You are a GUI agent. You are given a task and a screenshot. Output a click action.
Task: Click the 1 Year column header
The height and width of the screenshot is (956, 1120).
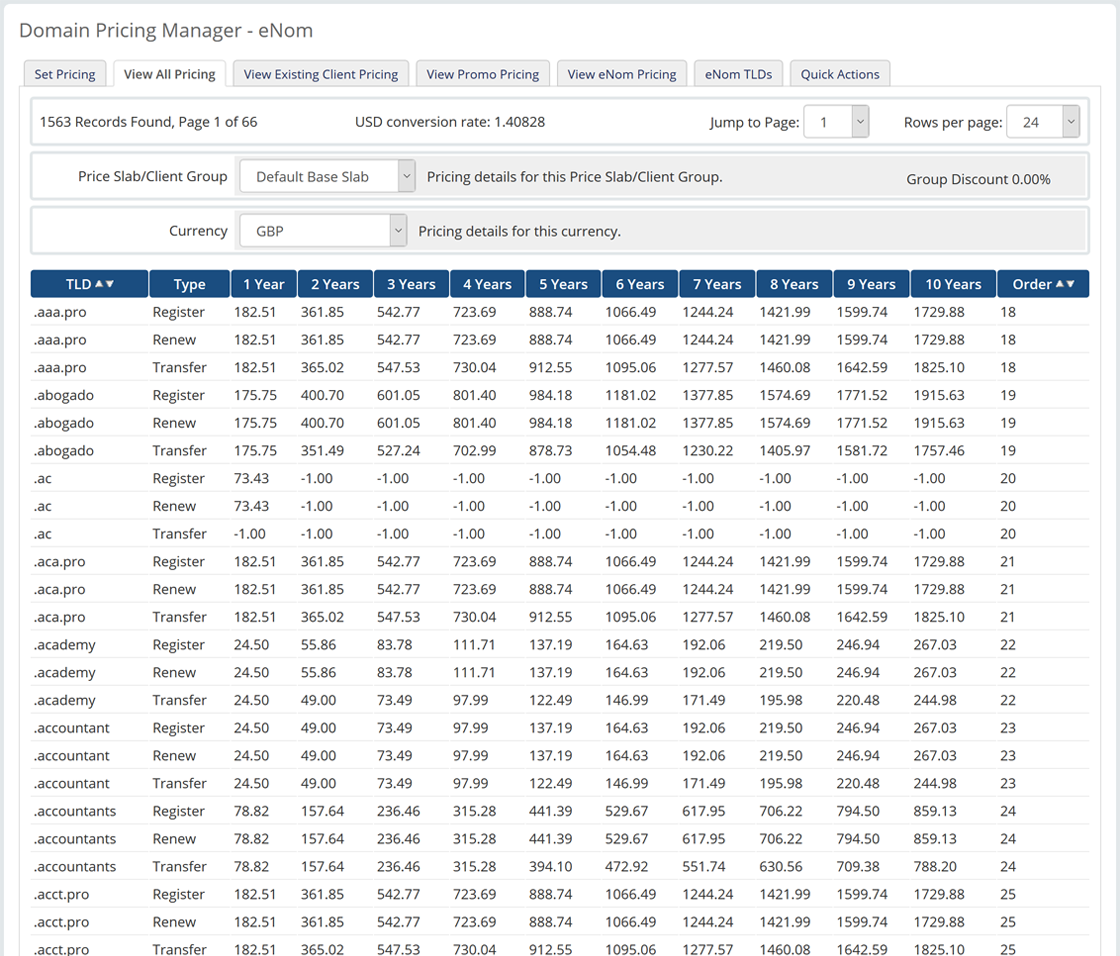264,284
